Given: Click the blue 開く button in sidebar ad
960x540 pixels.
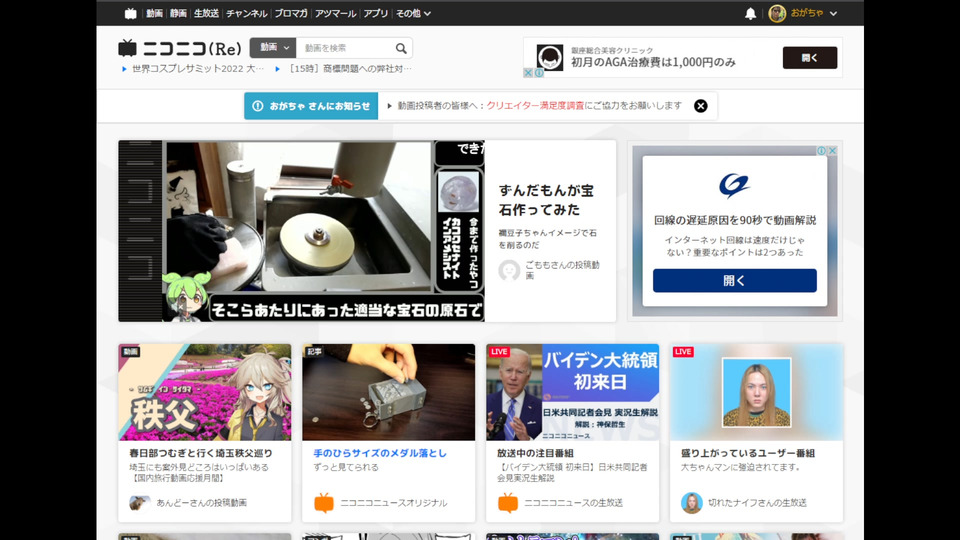Looking at the screenshot, I should point(734,280).
